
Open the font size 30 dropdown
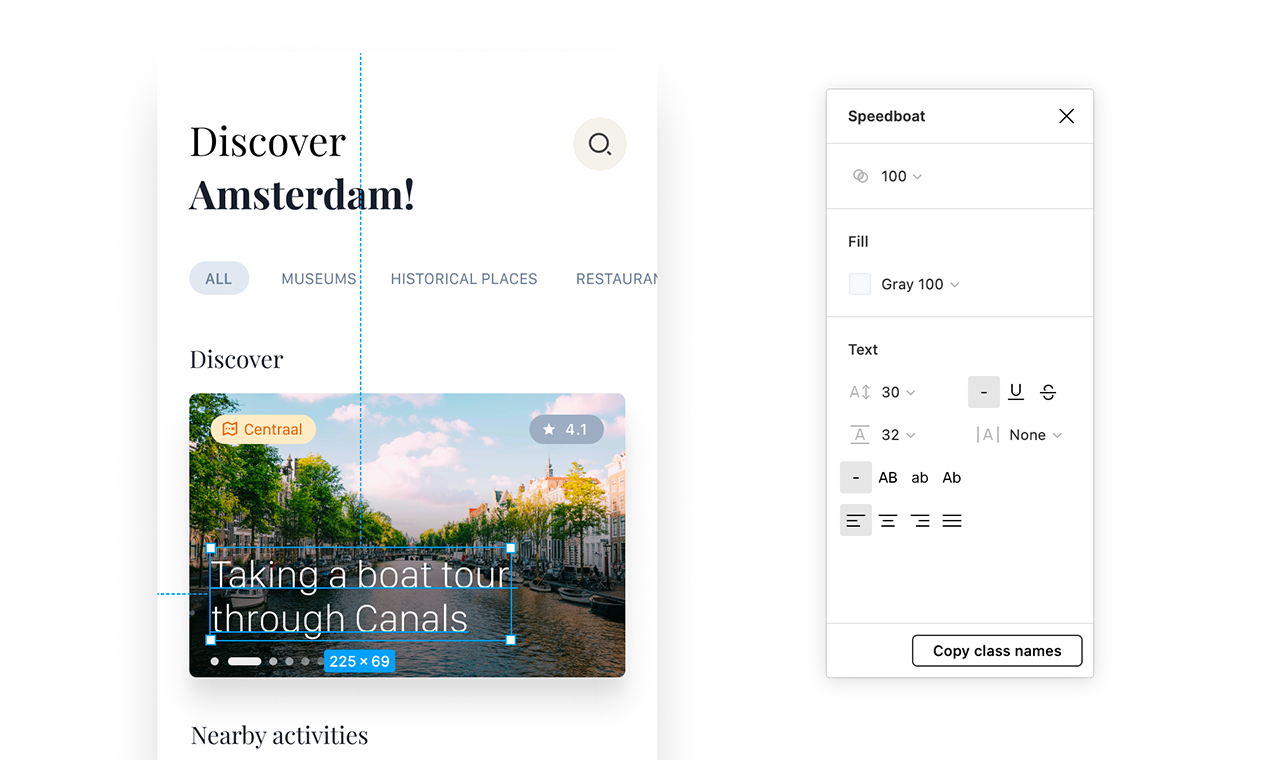896,392
